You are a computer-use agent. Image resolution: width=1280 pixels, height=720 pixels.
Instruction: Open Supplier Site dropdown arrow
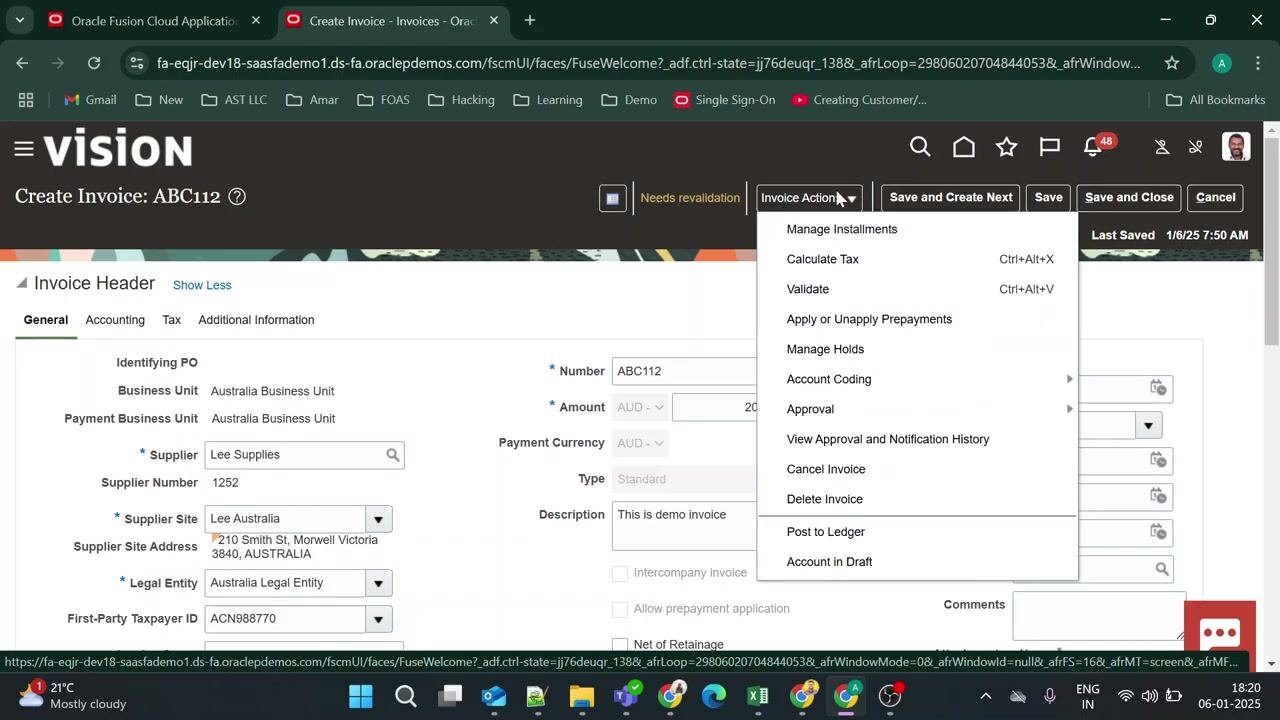tap(378, 520)
